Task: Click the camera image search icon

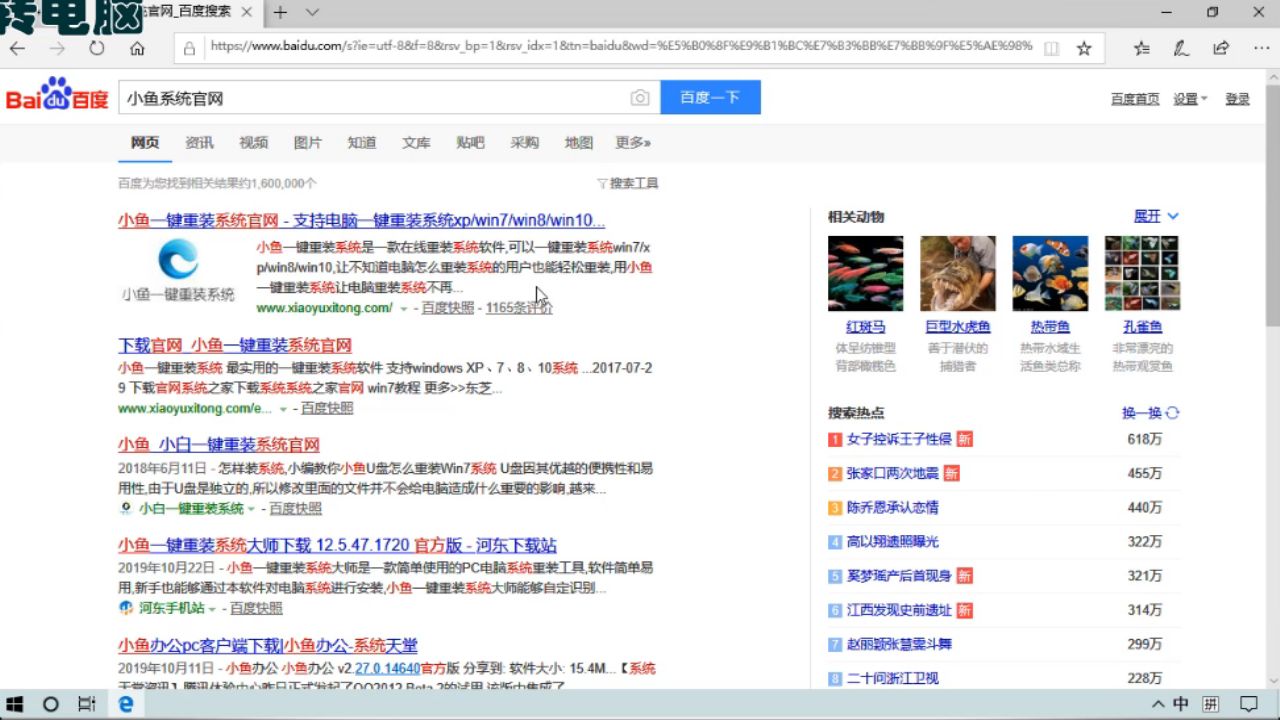Action: pyautogui.click(x=640, y=98)
